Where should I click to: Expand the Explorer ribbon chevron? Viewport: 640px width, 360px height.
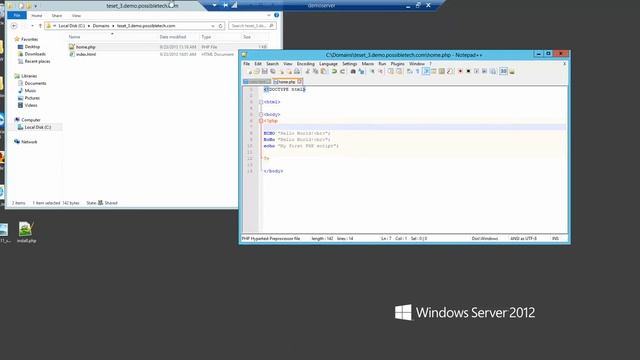[x=269, y=15]
